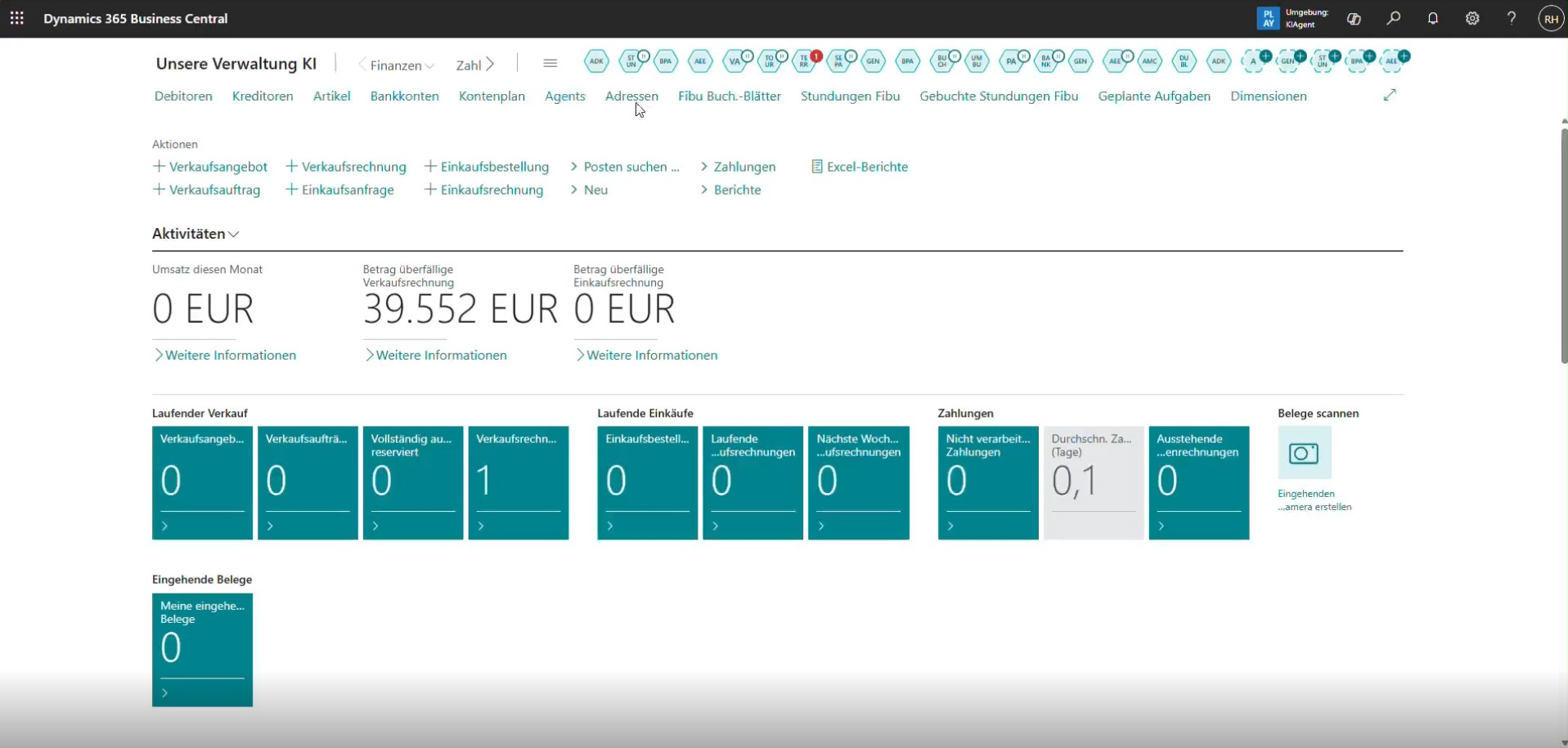Open the hamburger navigation menu icon
Screen dimensions: 1568x748
point(550,64)
